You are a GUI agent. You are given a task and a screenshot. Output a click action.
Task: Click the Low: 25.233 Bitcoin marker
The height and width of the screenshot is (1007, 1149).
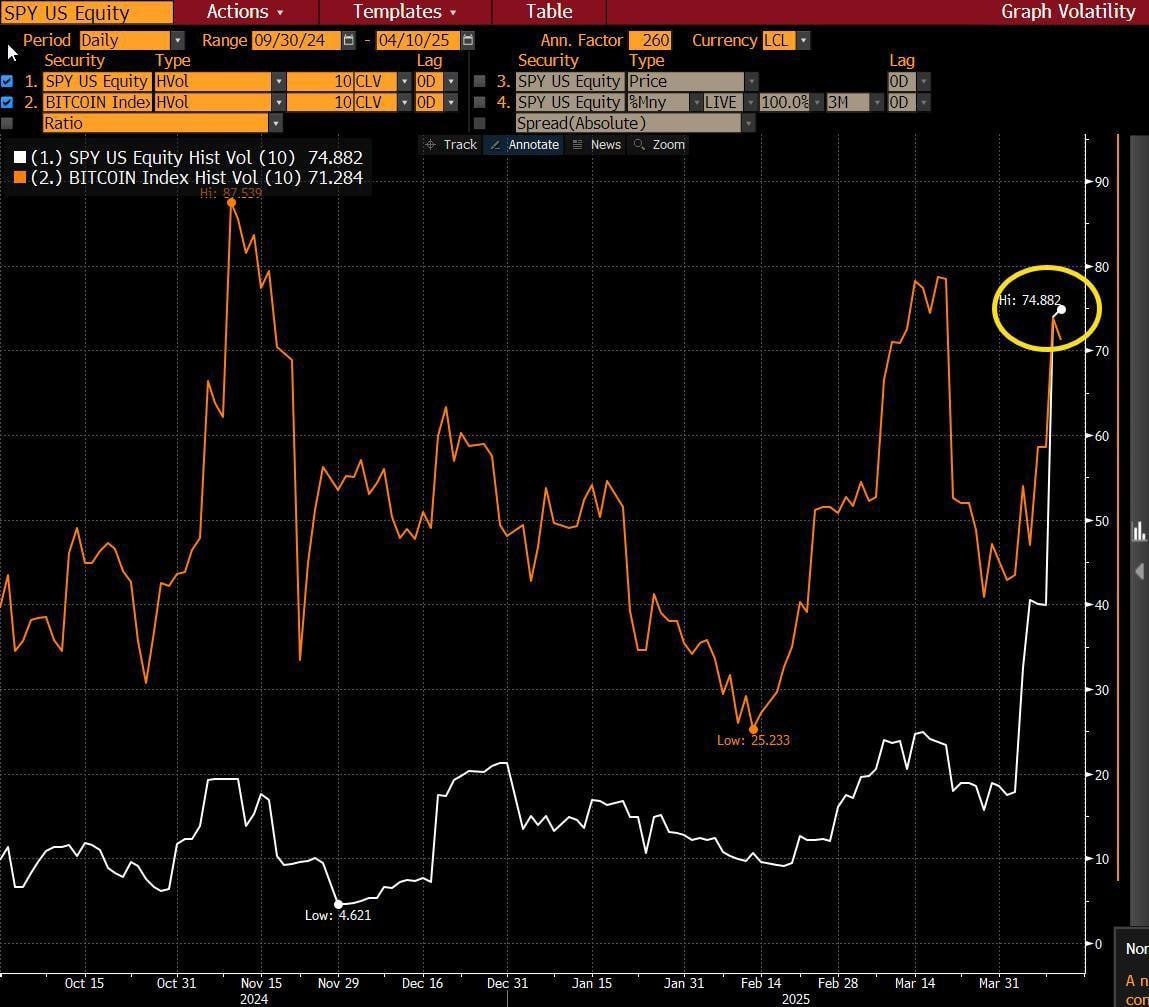[x=753, y=729]
